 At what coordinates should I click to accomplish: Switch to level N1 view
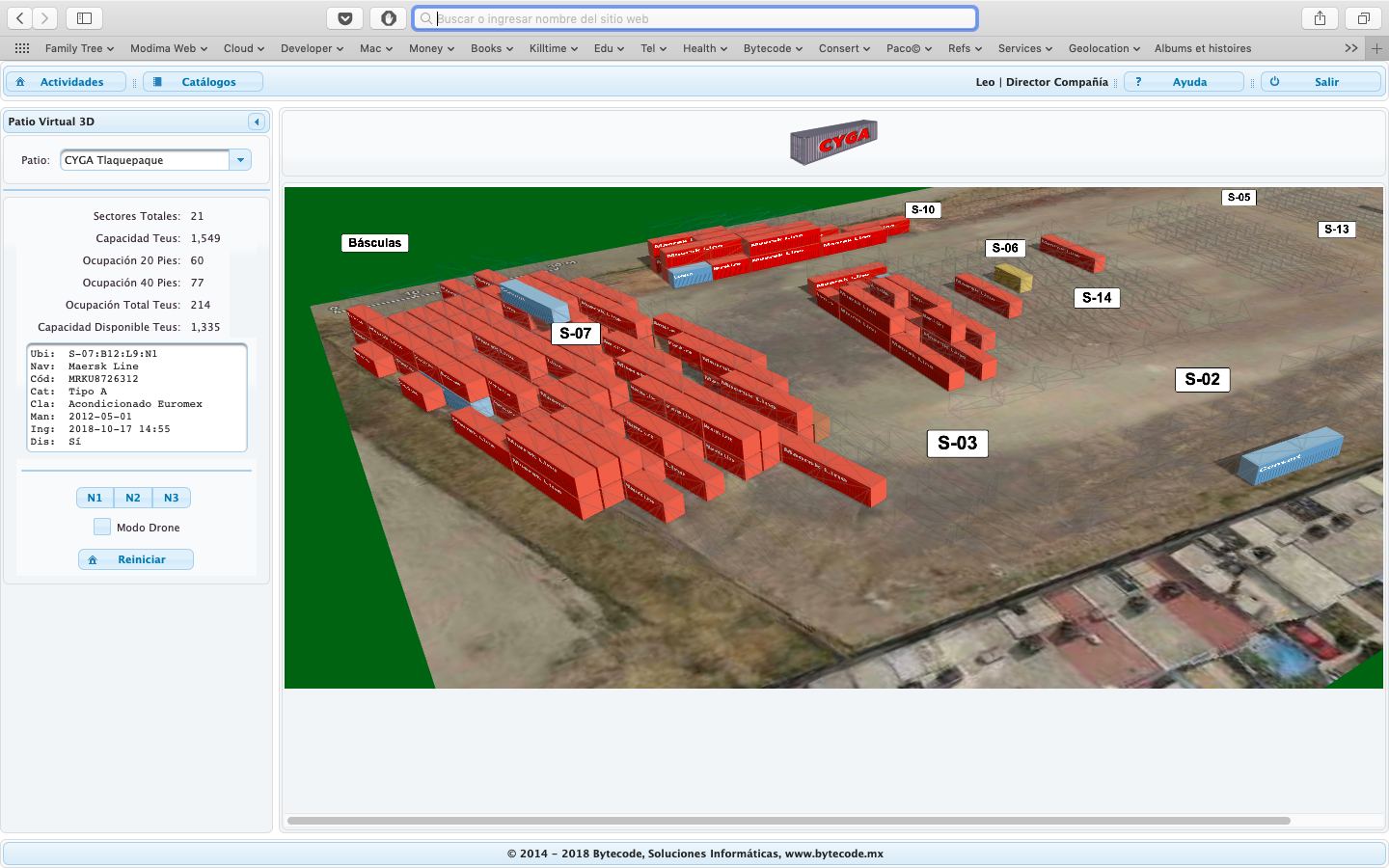pos(95,498)
